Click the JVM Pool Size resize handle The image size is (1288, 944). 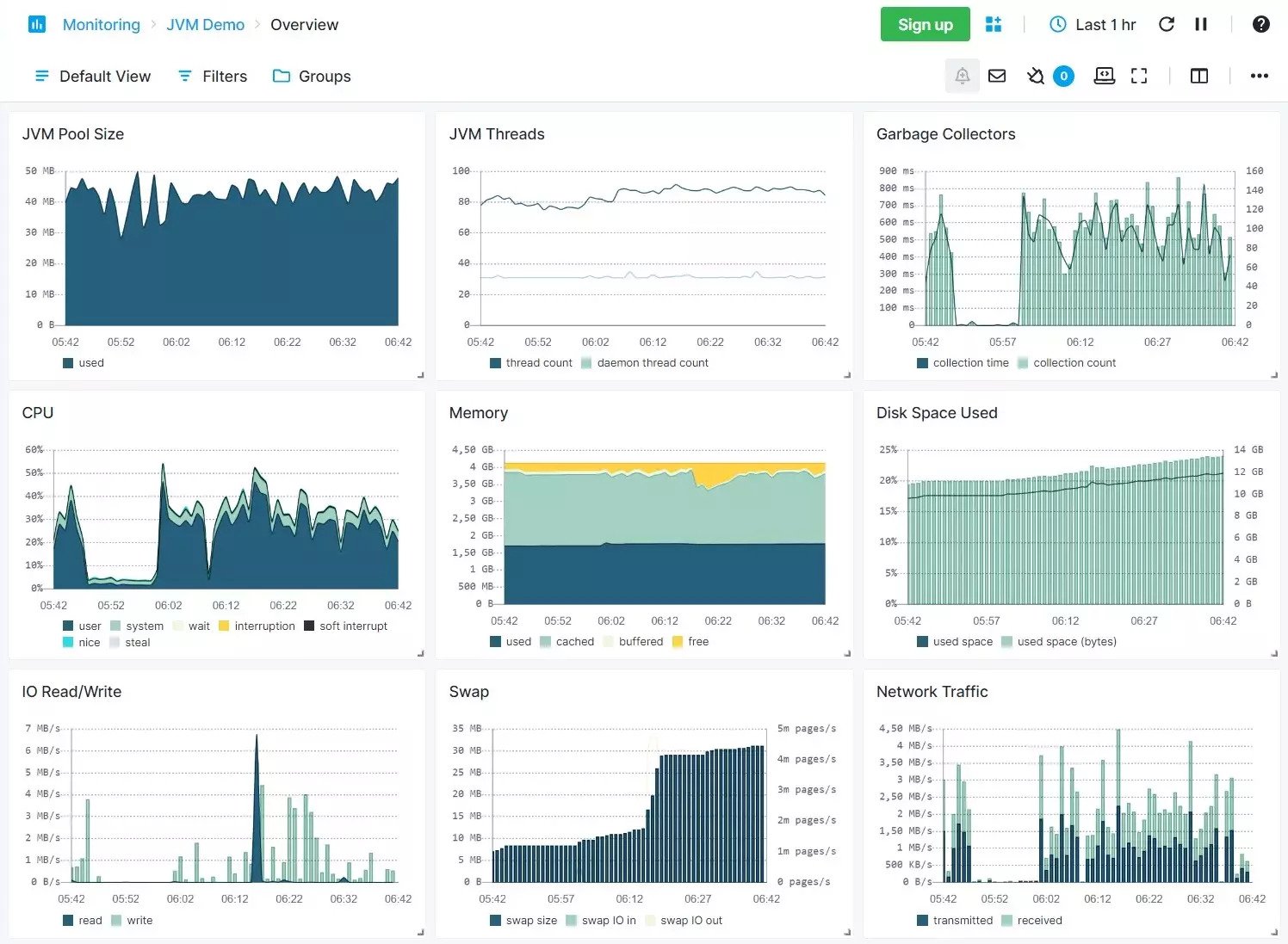click(420, 375)
